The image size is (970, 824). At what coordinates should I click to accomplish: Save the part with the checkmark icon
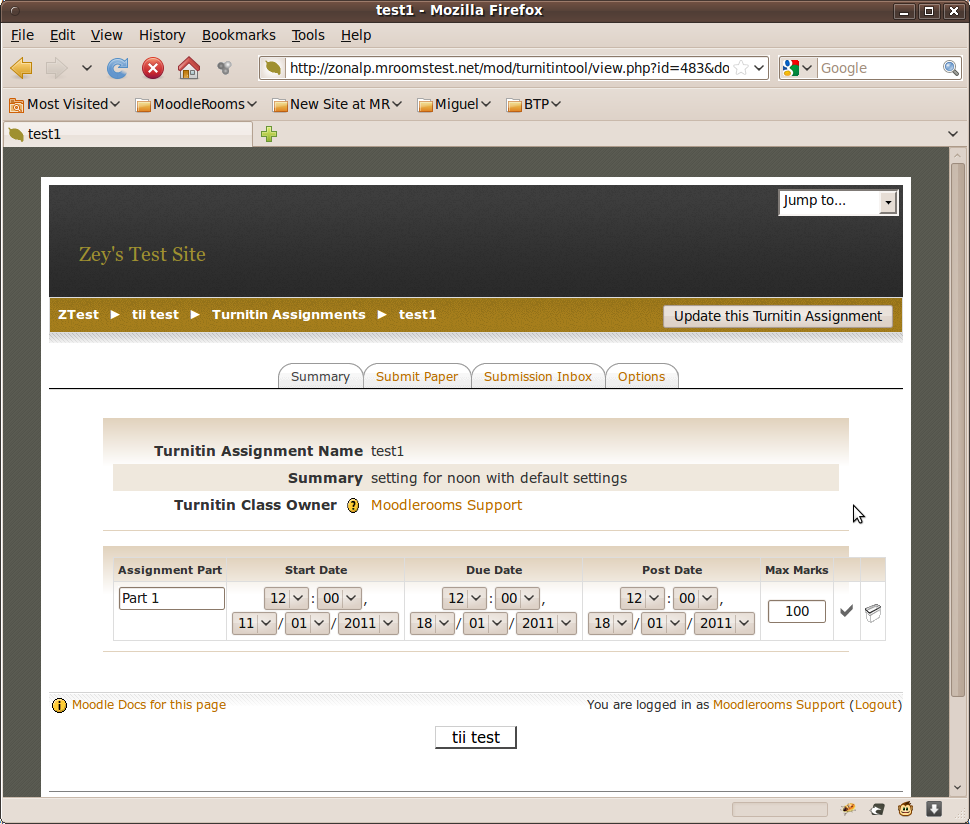point(846,611)
